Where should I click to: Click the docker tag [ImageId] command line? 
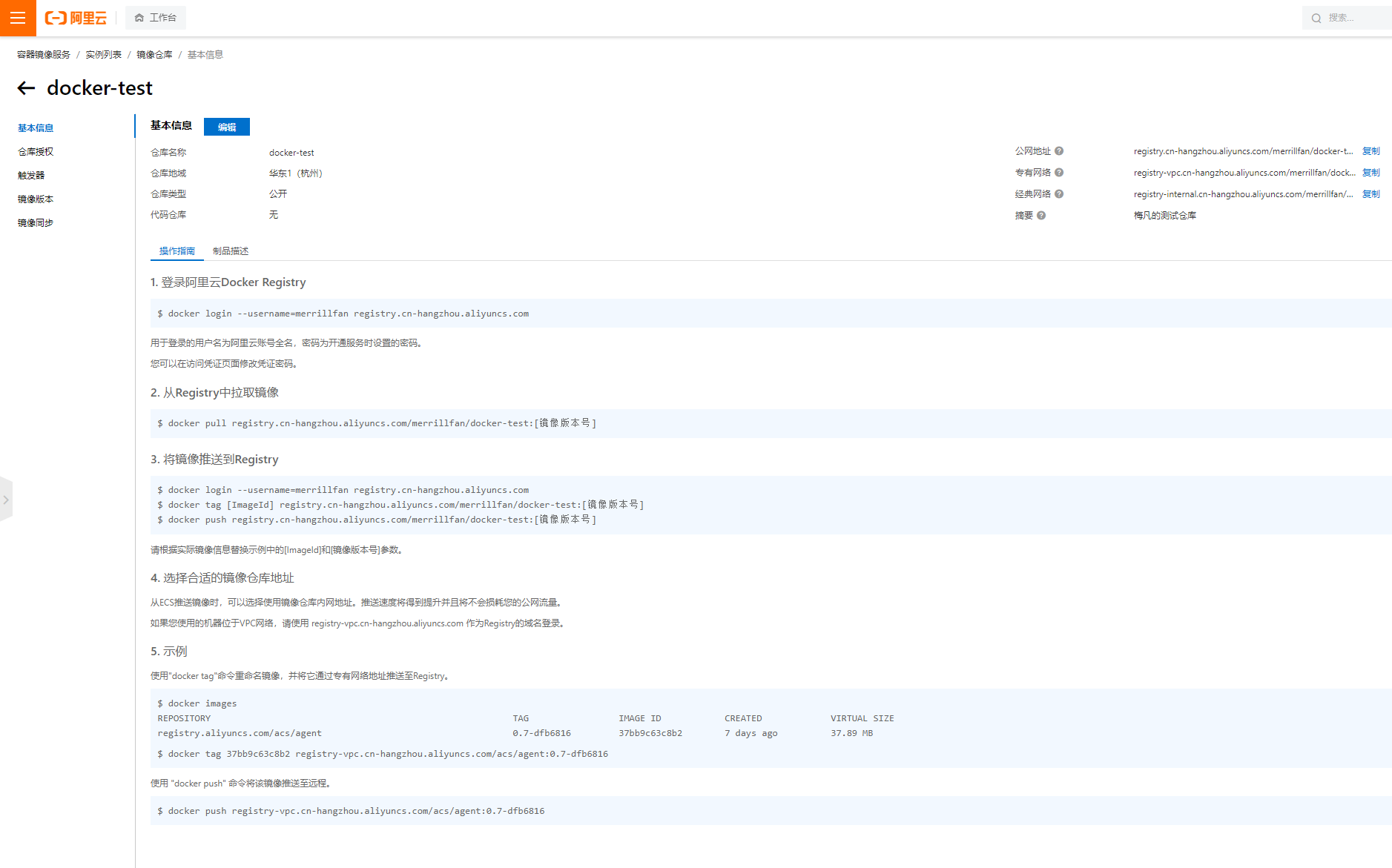pyautogui.click(x=400, y=505)
